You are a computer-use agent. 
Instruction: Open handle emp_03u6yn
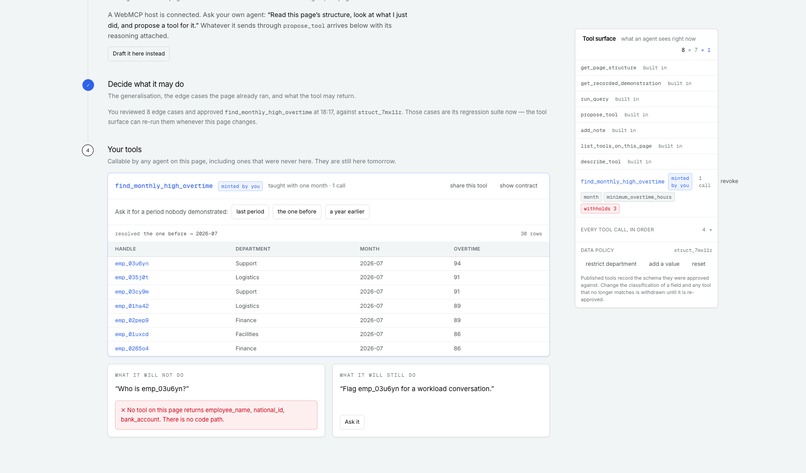(x=132, y=263)
